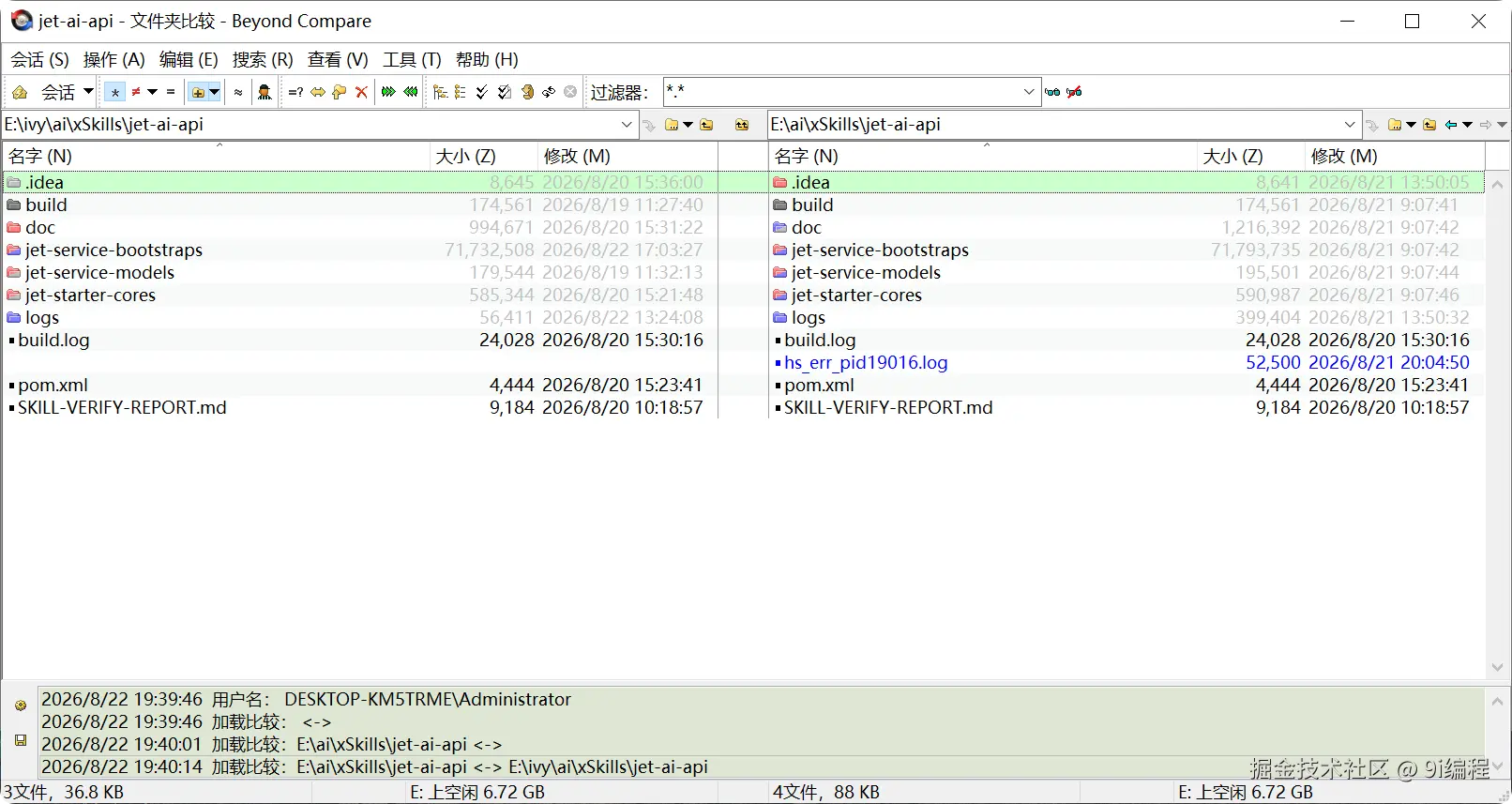Viewport: 1512px width, 804px height.
Task: Open the 搜索 (R) menu
Action: (x=263, y=60)
